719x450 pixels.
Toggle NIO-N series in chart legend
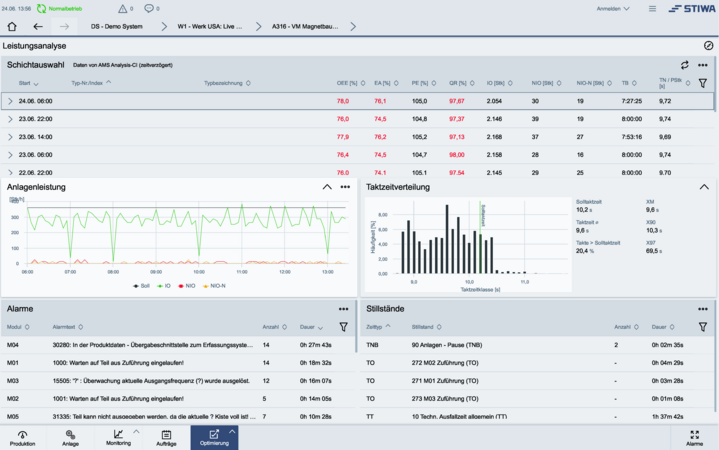[x=214, y=286]
